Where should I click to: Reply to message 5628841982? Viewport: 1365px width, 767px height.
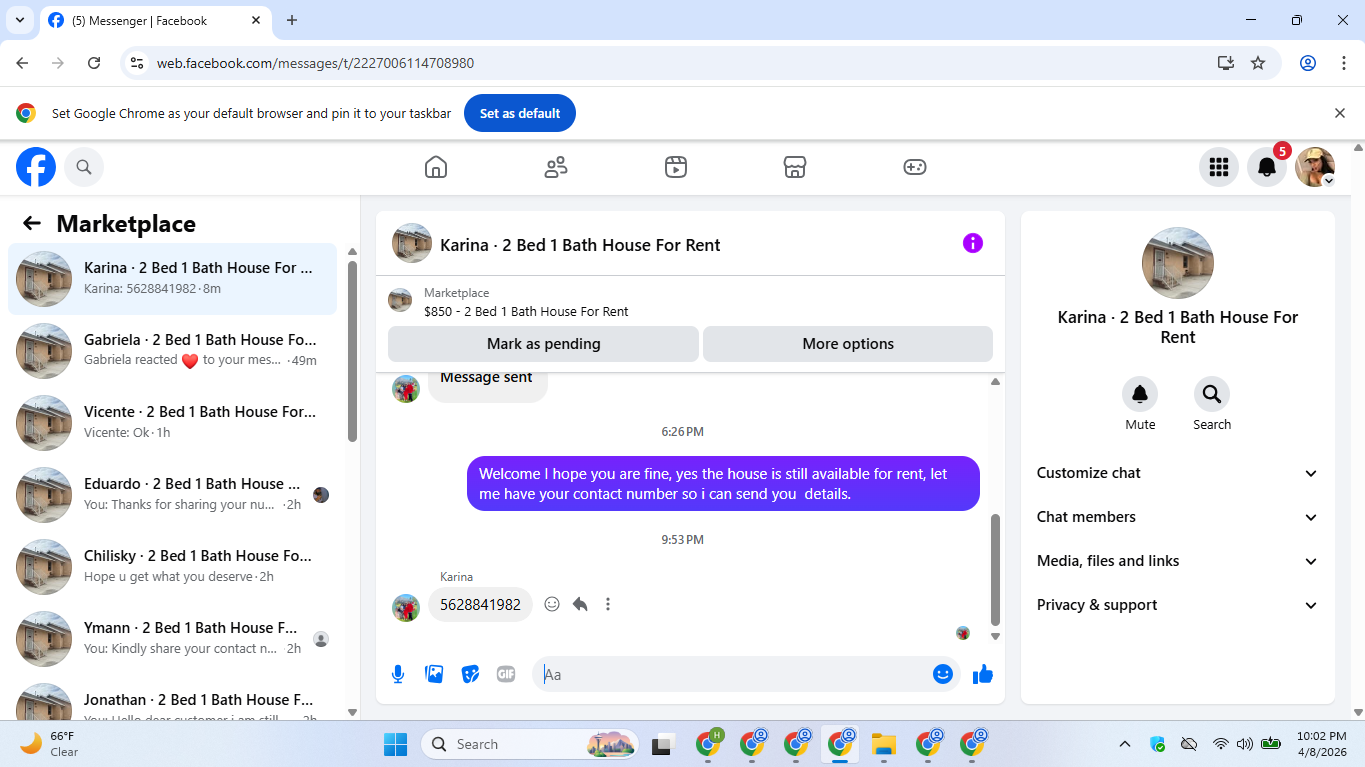pyautogui.click(x=580, y=604)
